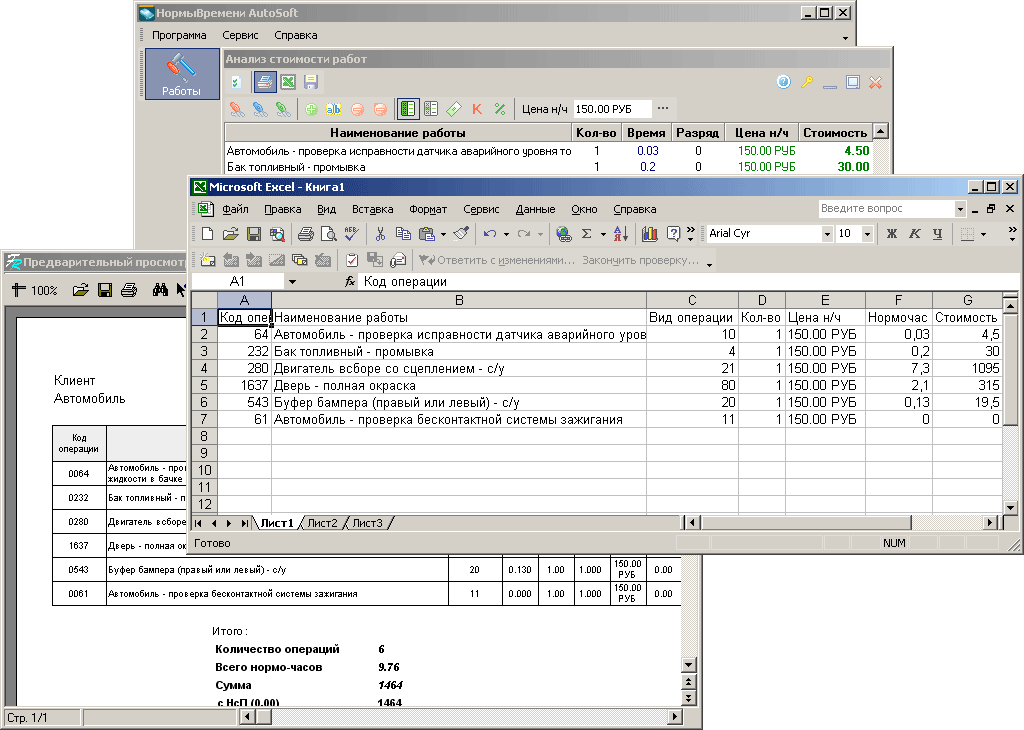Click the floppy save icon in preview window
The width and height of the screenshot is (1024, 730).
104,290
